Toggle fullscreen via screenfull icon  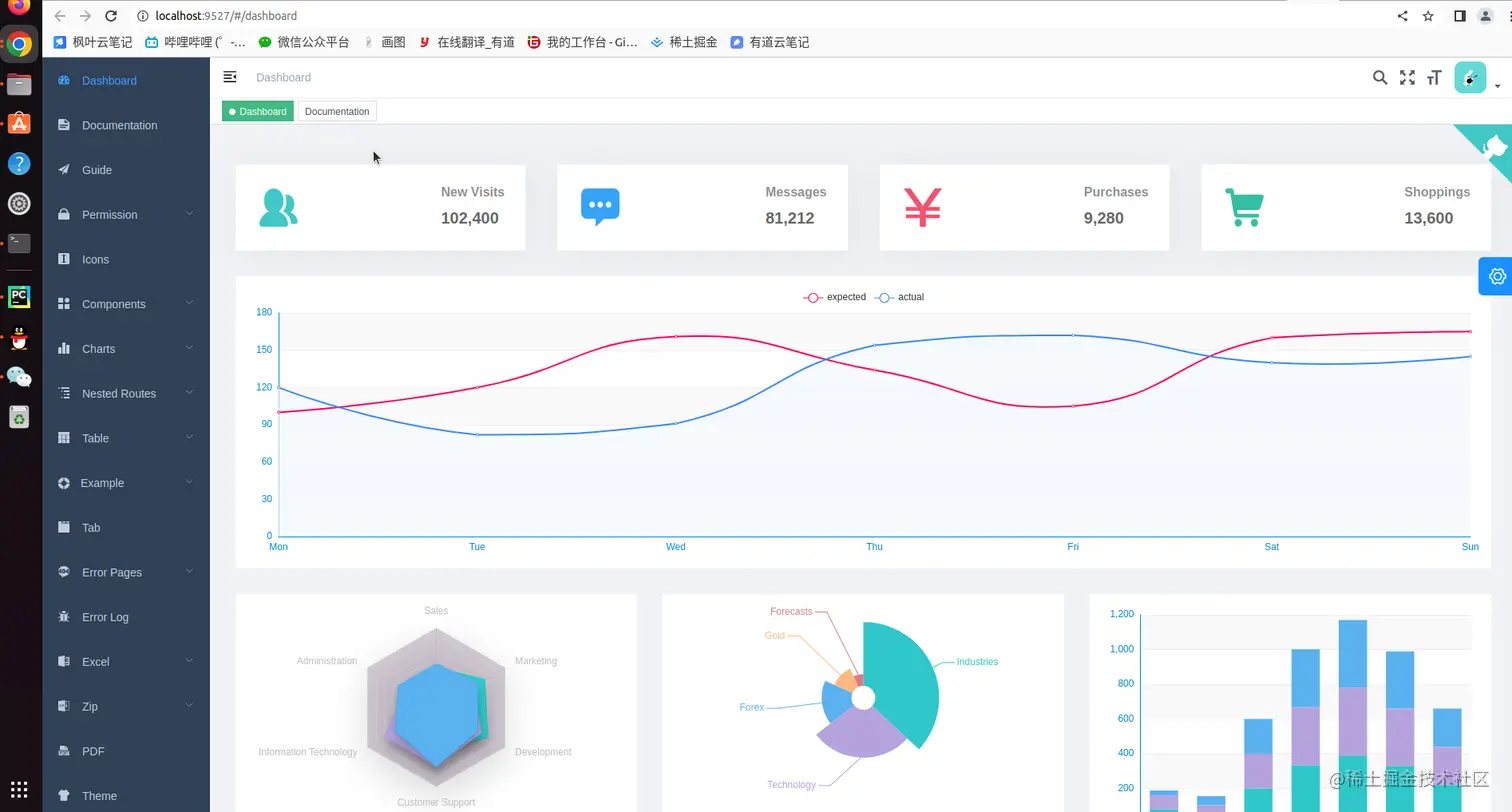pyautogui.click(x=1407, y=77)
